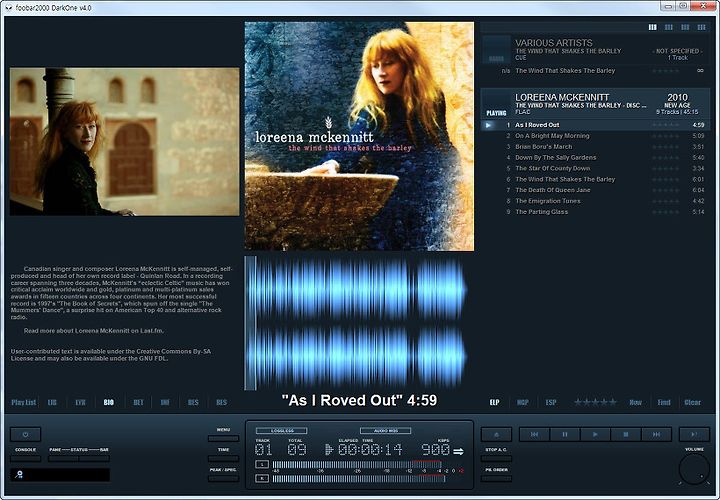The height and width of the screenshot is (500, 720).
Task: Select track As I Roved Out
Action: tap(595, 125)
